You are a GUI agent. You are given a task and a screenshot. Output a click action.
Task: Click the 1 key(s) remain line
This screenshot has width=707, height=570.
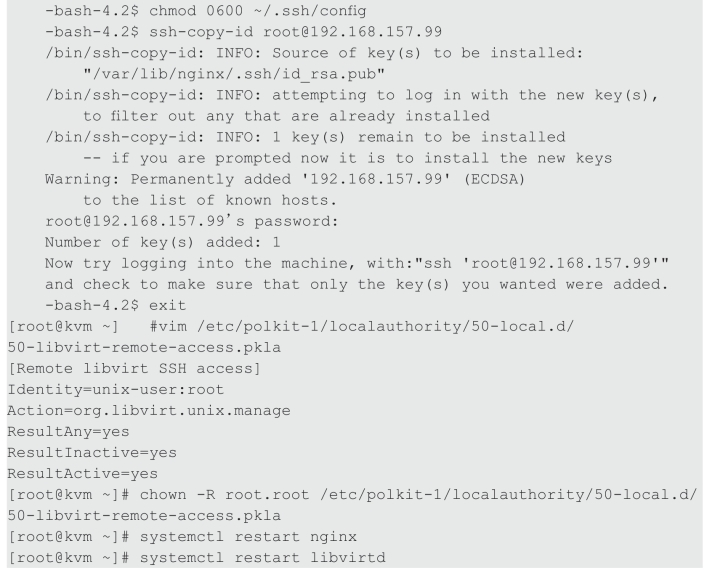click(x=305, y=137)
